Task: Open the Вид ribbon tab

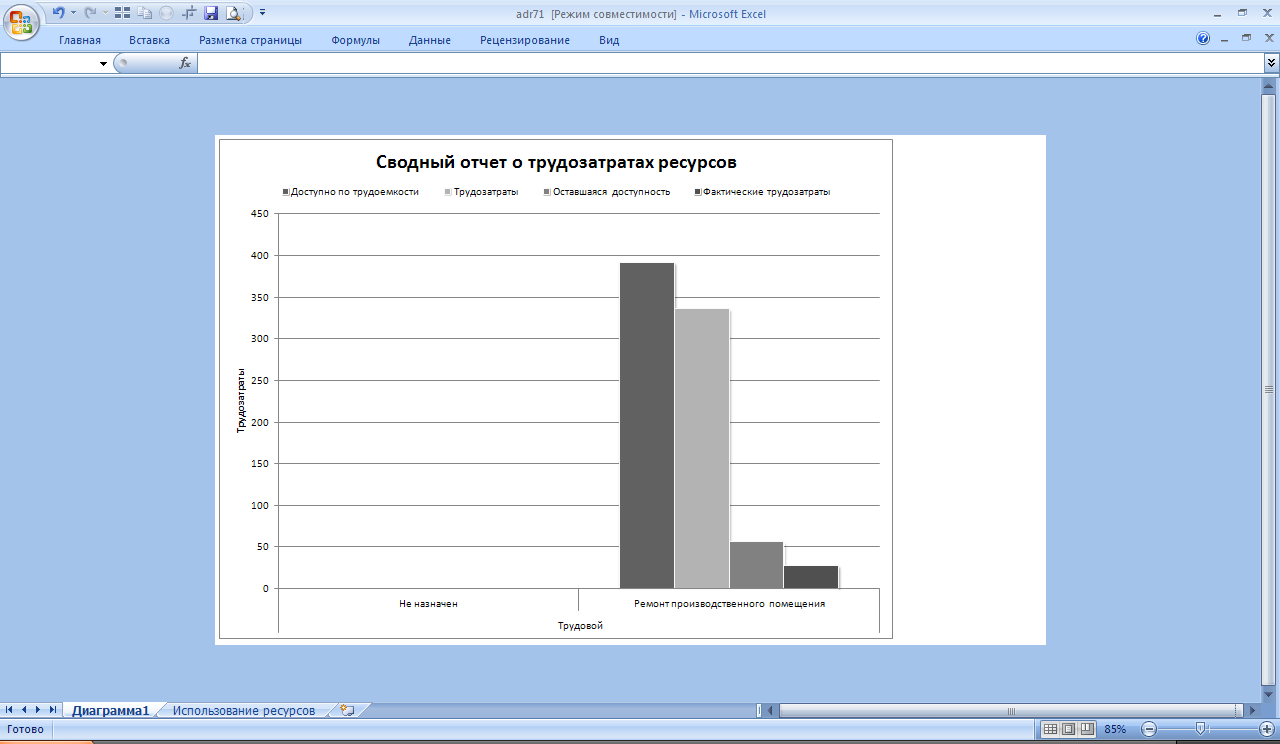Action: pyautogui.click(x=609, y=40)
